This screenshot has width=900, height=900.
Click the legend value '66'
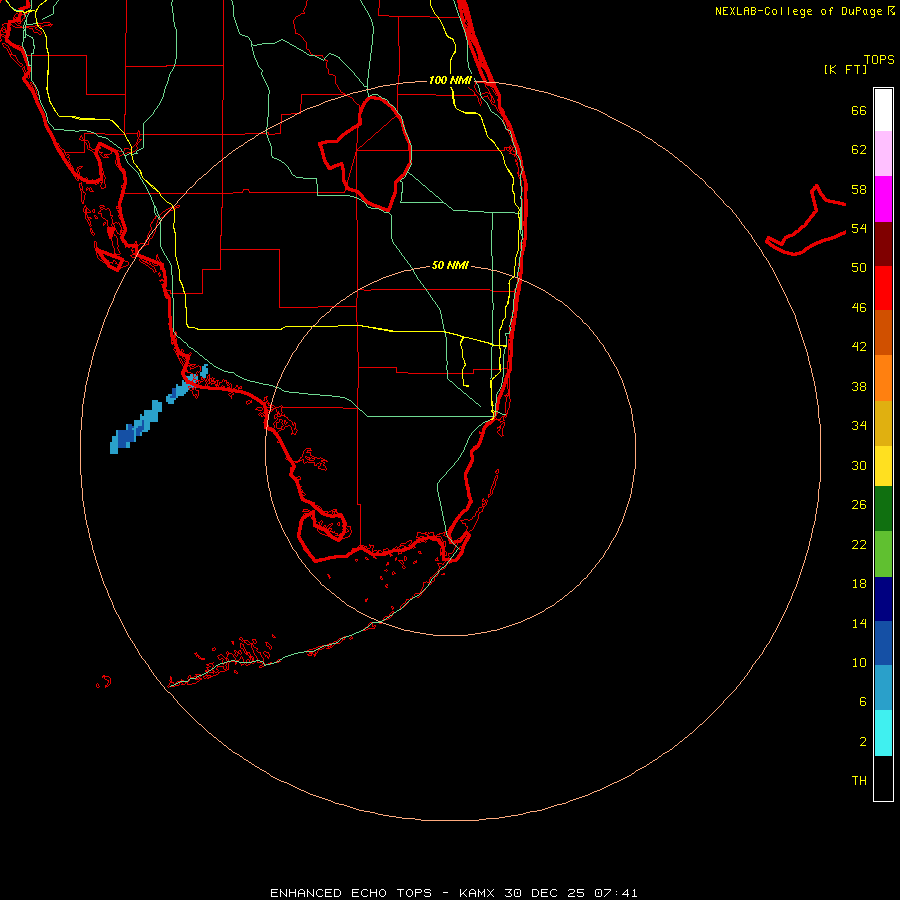[859, 110]
